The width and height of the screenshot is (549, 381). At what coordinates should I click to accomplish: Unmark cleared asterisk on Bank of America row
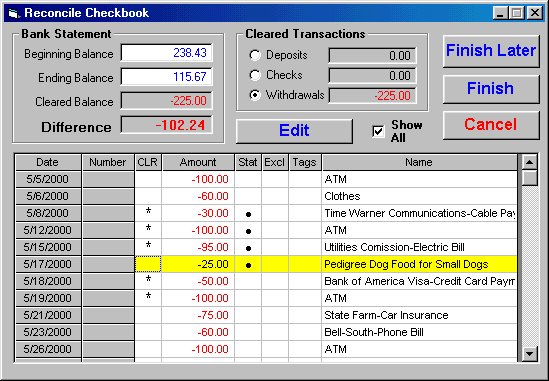pos(148,281)
